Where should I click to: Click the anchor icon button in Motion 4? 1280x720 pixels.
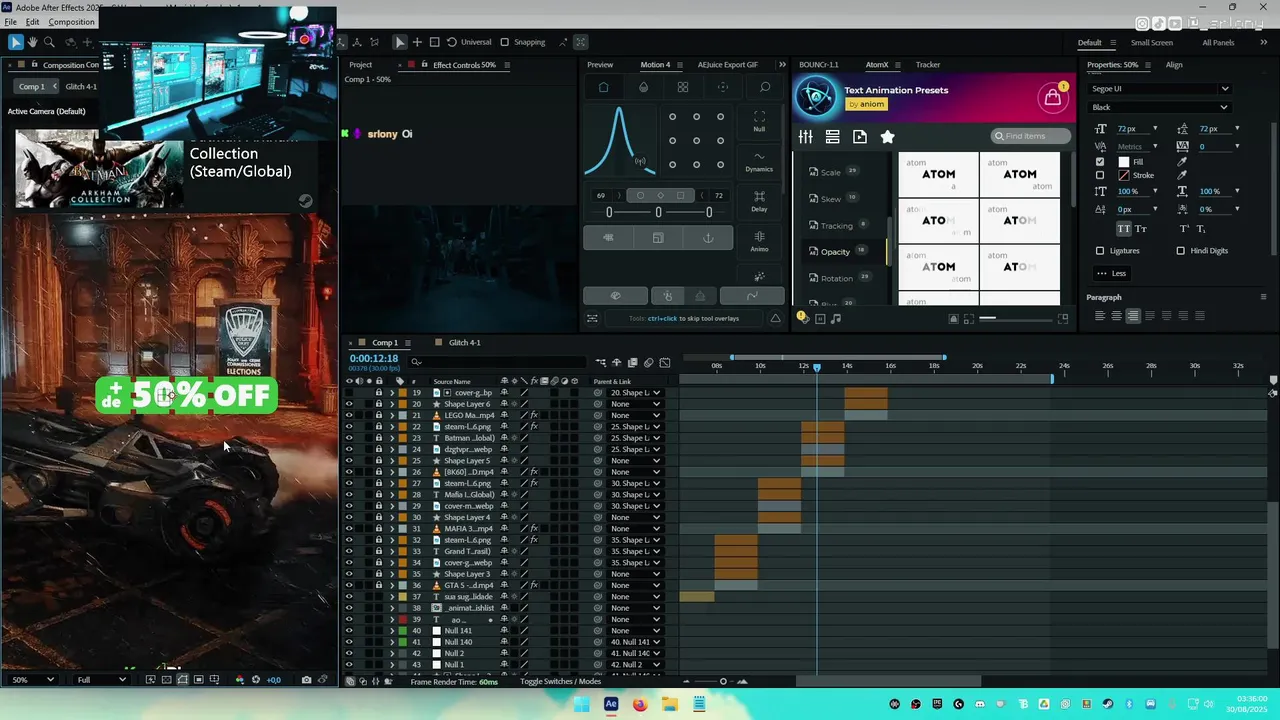point(708,238)
